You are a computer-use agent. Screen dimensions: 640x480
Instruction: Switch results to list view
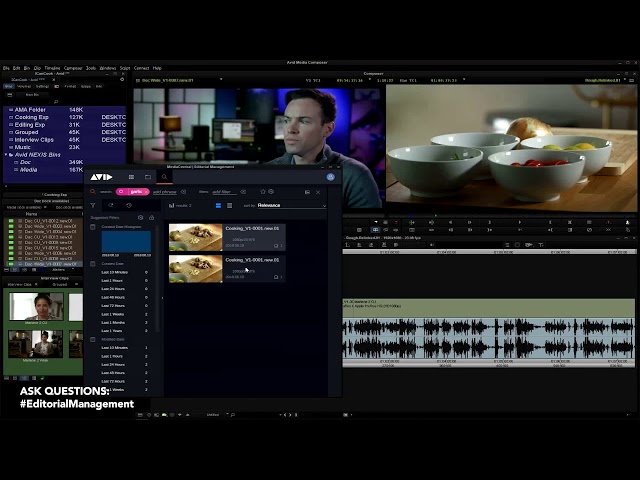click(x=229, y=205)
